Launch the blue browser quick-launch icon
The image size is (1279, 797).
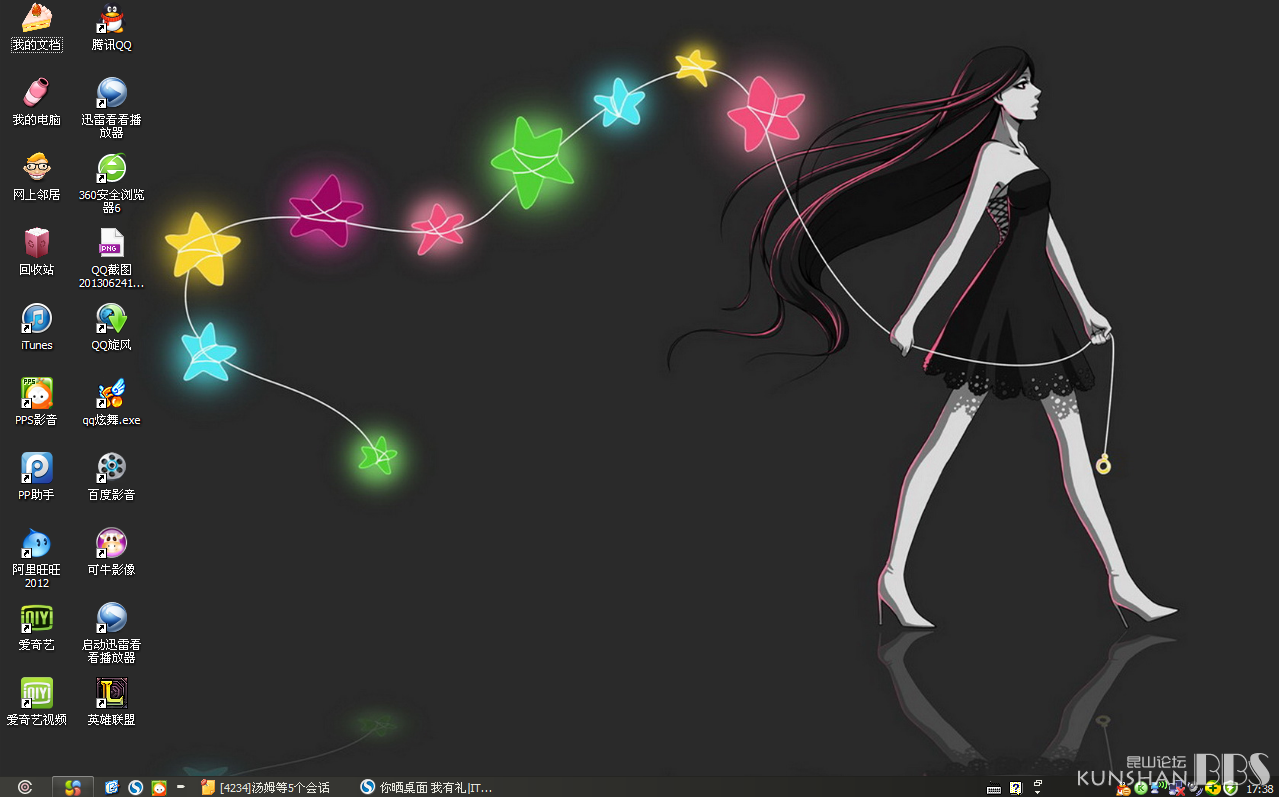tap(112, 787)
